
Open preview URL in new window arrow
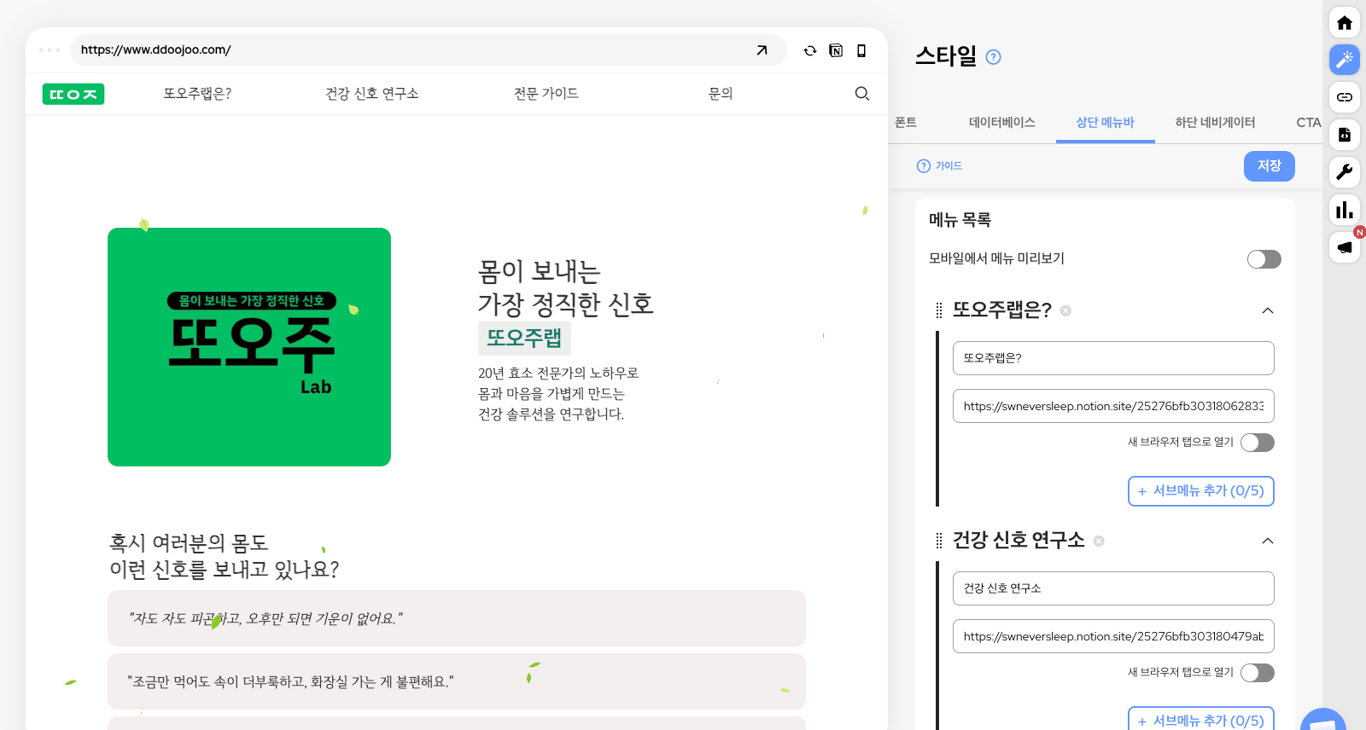[x=762, y=50]
